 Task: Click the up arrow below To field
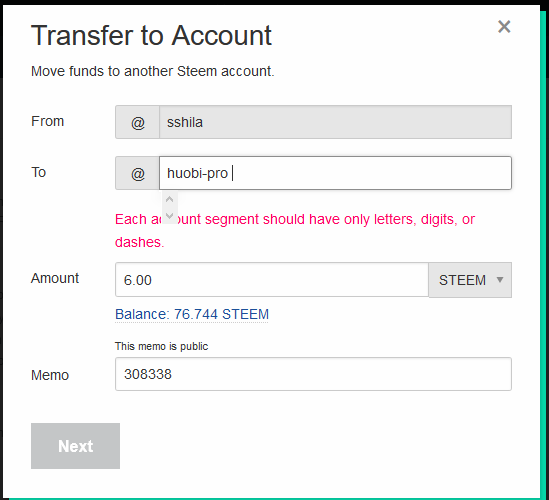(x=169, y=200)
